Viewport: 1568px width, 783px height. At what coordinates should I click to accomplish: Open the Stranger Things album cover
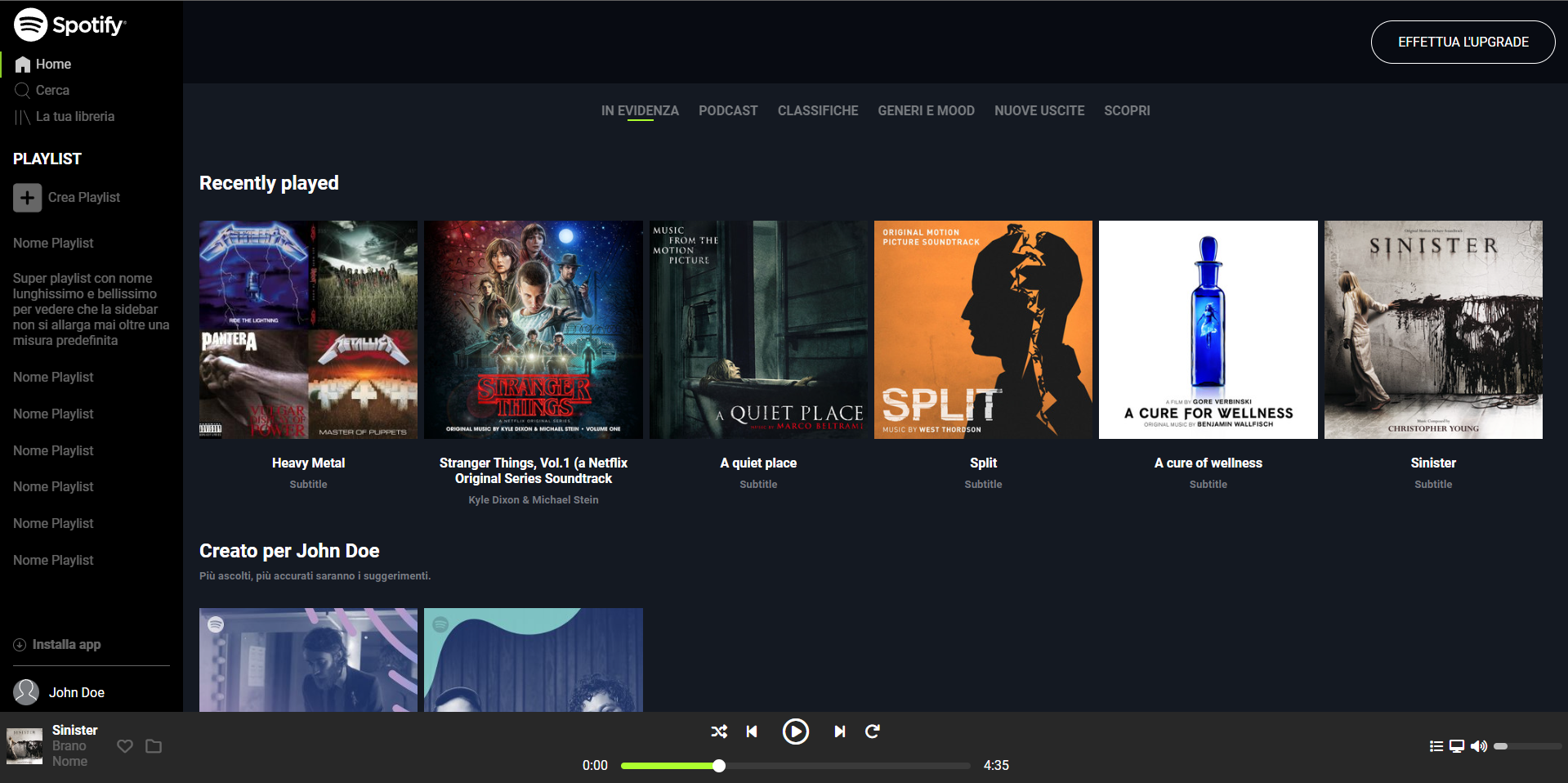534,329
